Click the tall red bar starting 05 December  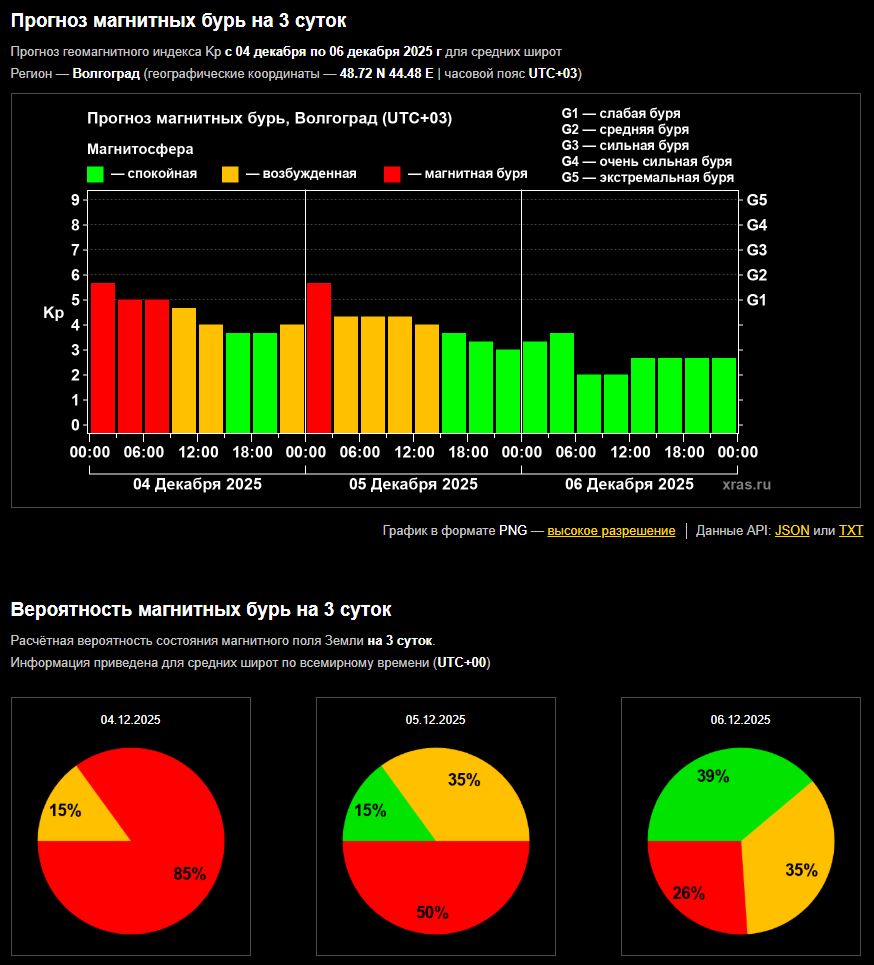click(319, 355)
